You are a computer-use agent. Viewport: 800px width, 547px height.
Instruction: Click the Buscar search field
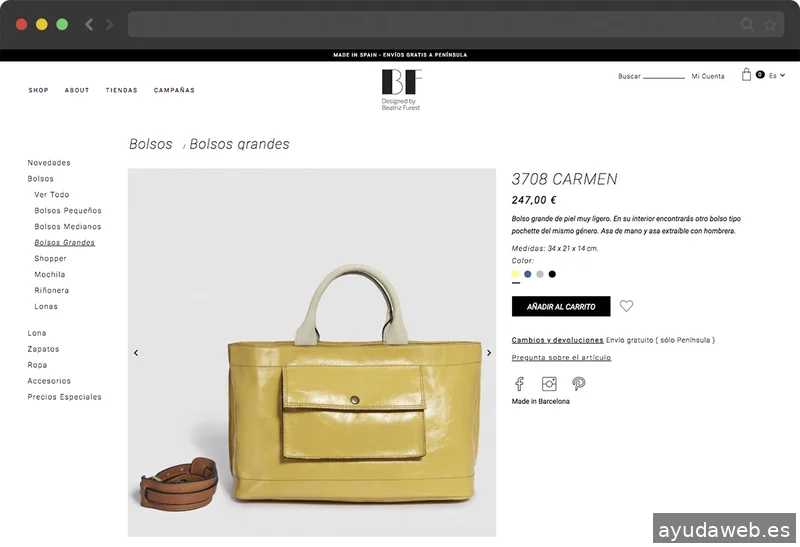(x=664, y=76)
